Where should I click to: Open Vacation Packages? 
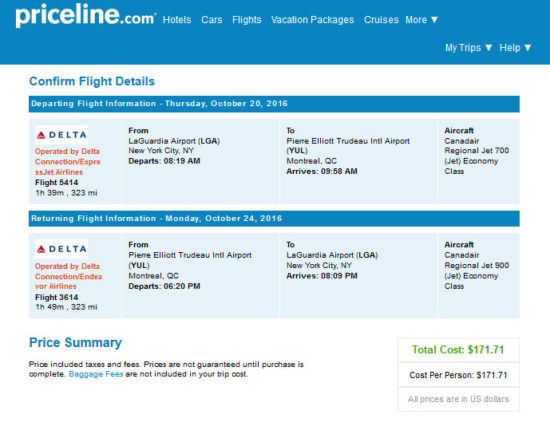coord(313,20)
